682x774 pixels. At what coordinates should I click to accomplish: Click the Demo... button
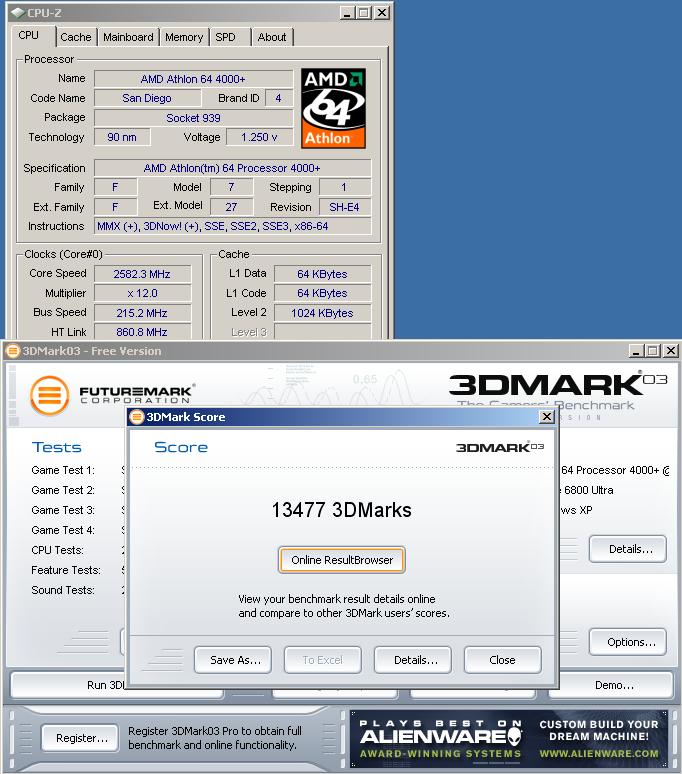click(612, 685)
